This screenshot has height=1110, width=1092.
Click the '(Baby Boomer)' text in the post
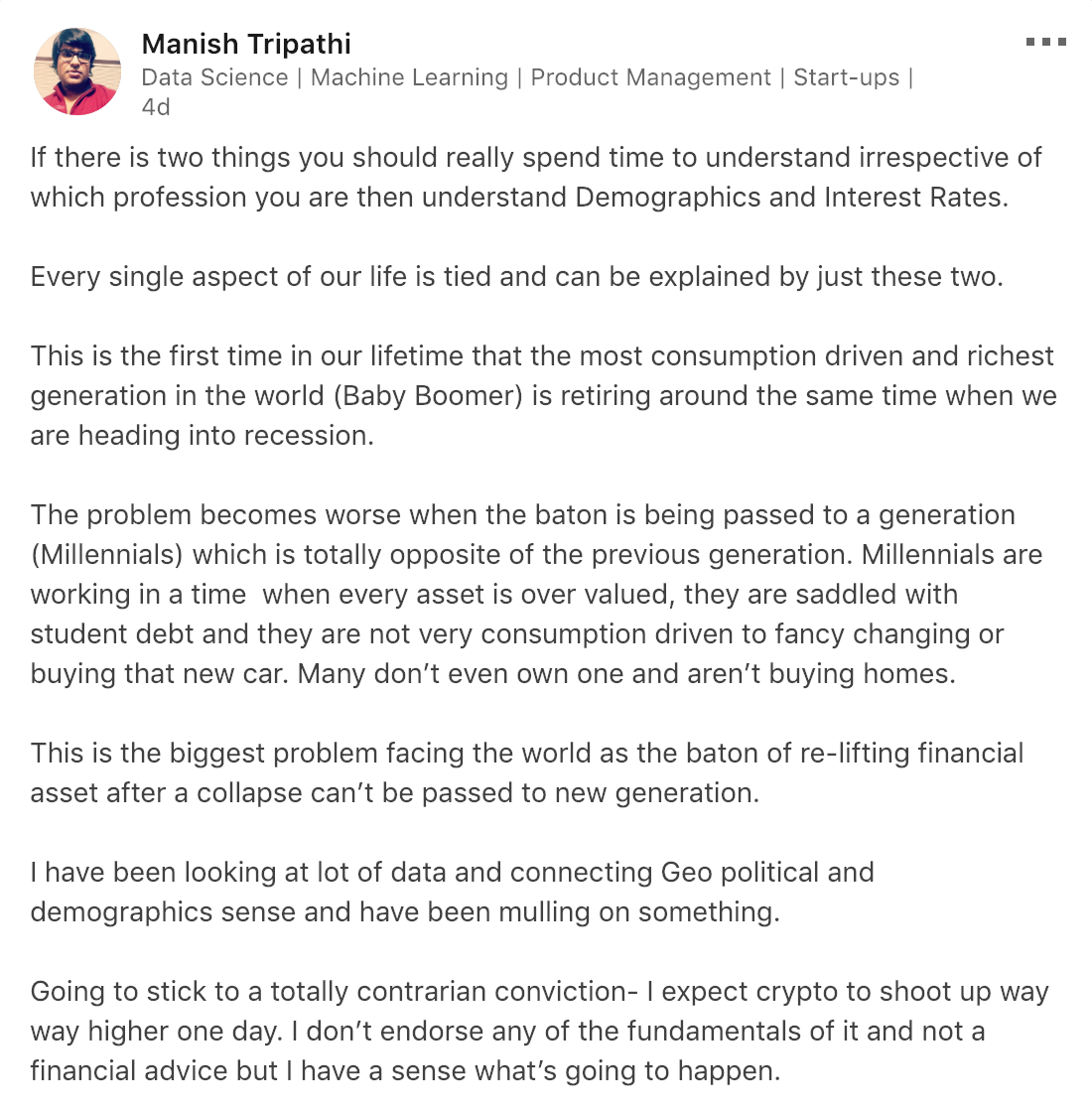428,395
